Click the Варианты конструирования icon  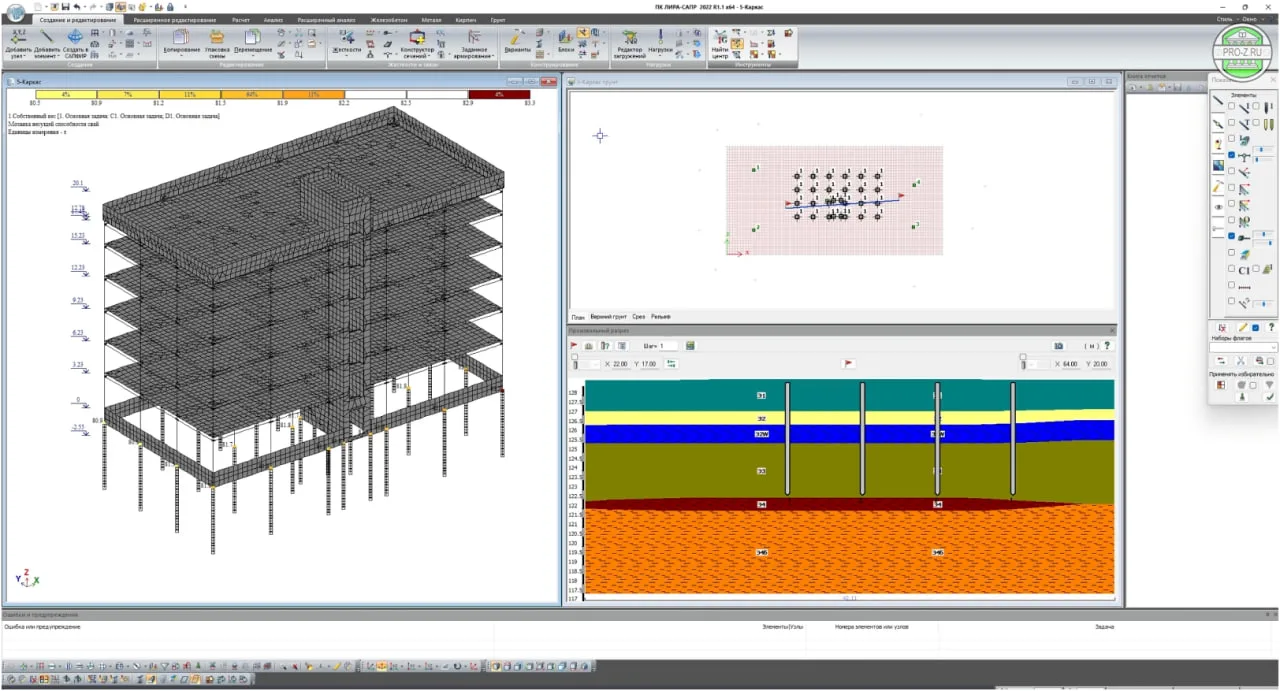click(x=517, y=38)
